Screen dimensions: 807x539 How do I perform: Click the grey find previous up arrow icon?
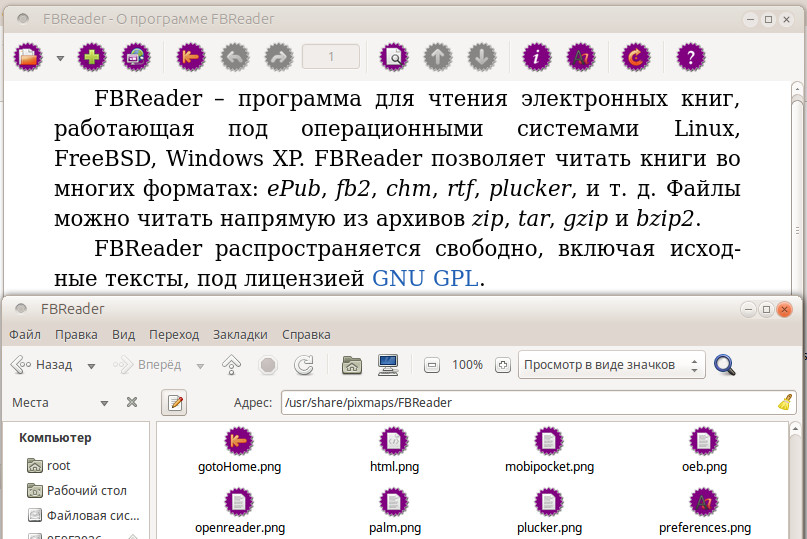coord(438,57)
